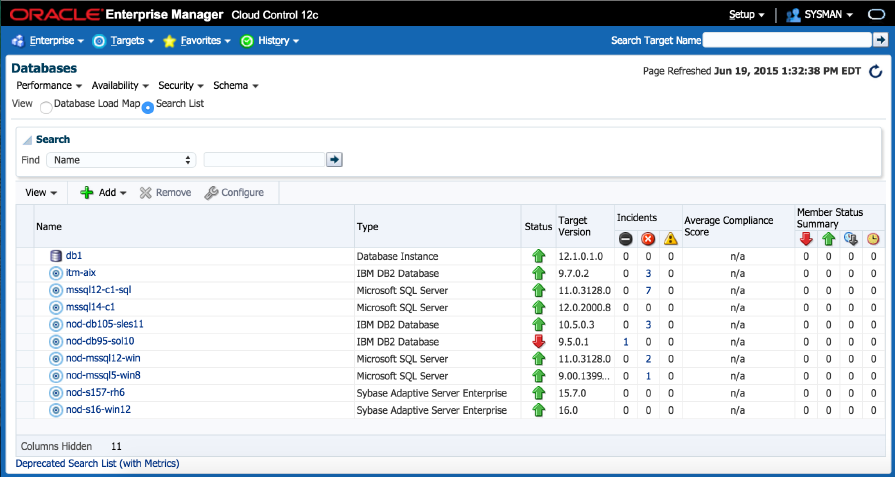895x477 pixels.
Task: Click the Configure wrench icon
Action: (x=211, y=193)
